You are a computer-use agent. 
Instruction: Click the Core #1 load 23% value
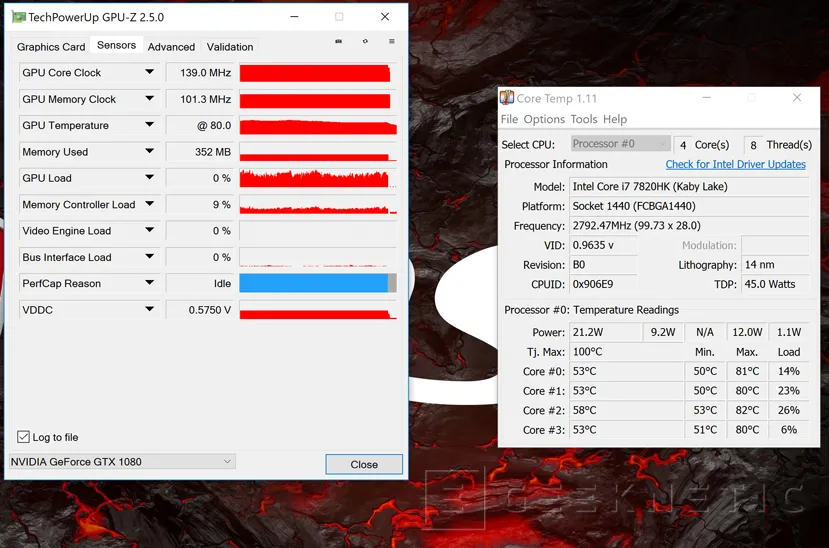click(x=788, y=391)
